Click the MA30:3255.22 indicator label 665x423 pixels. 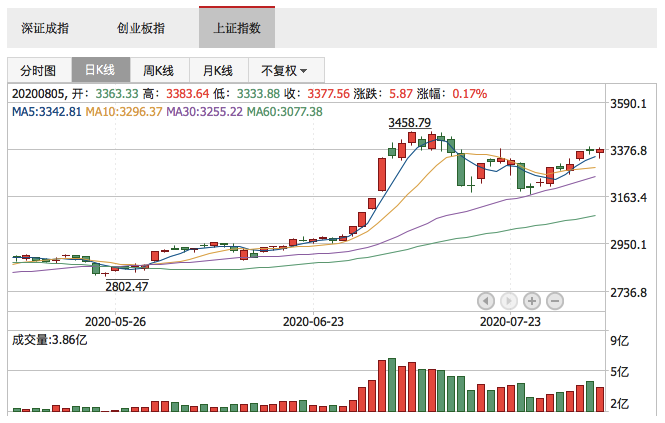204,112
